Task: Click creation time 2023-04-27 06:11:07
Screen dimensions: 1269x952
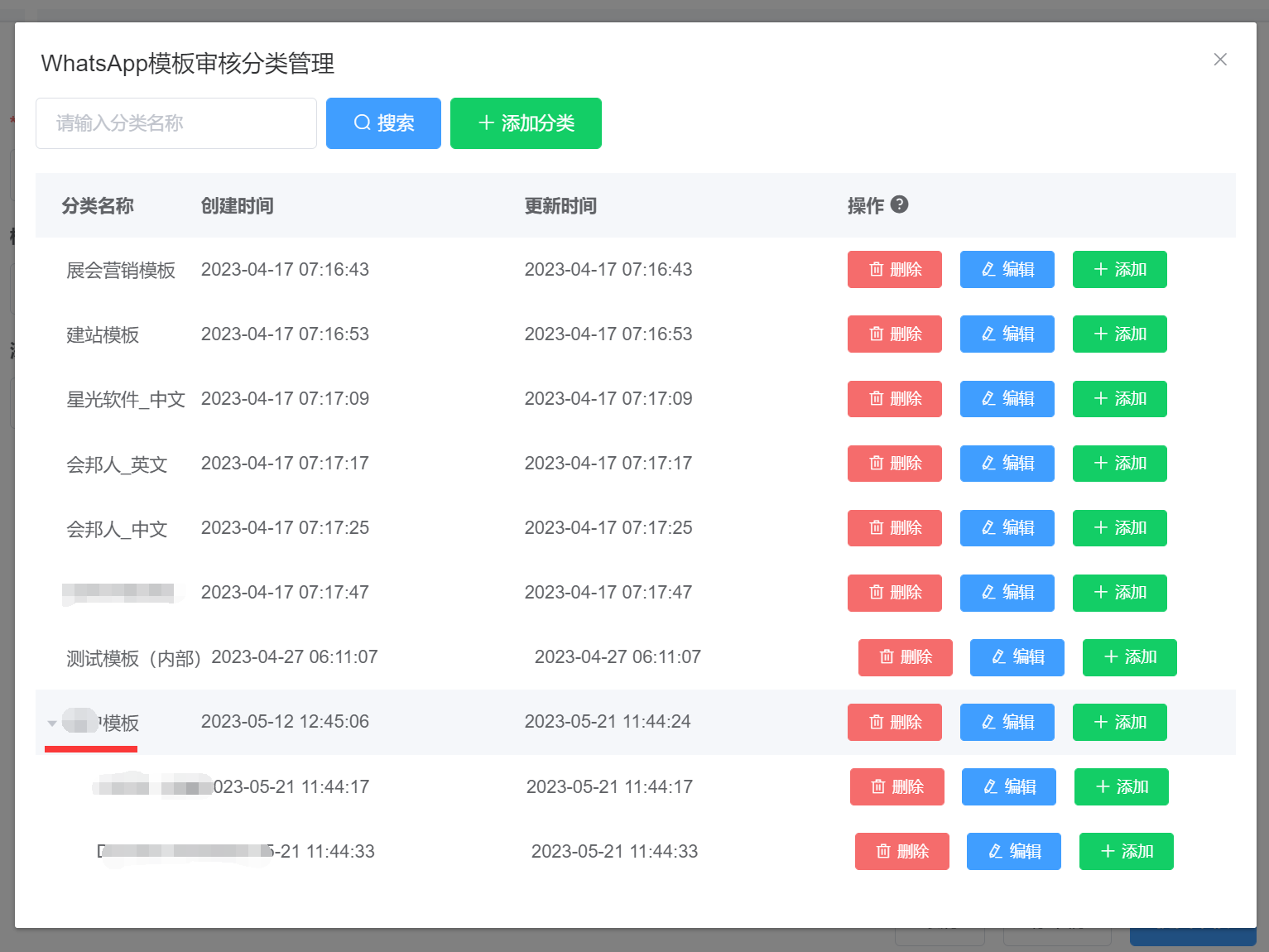Action: click(x=295, y=656)
